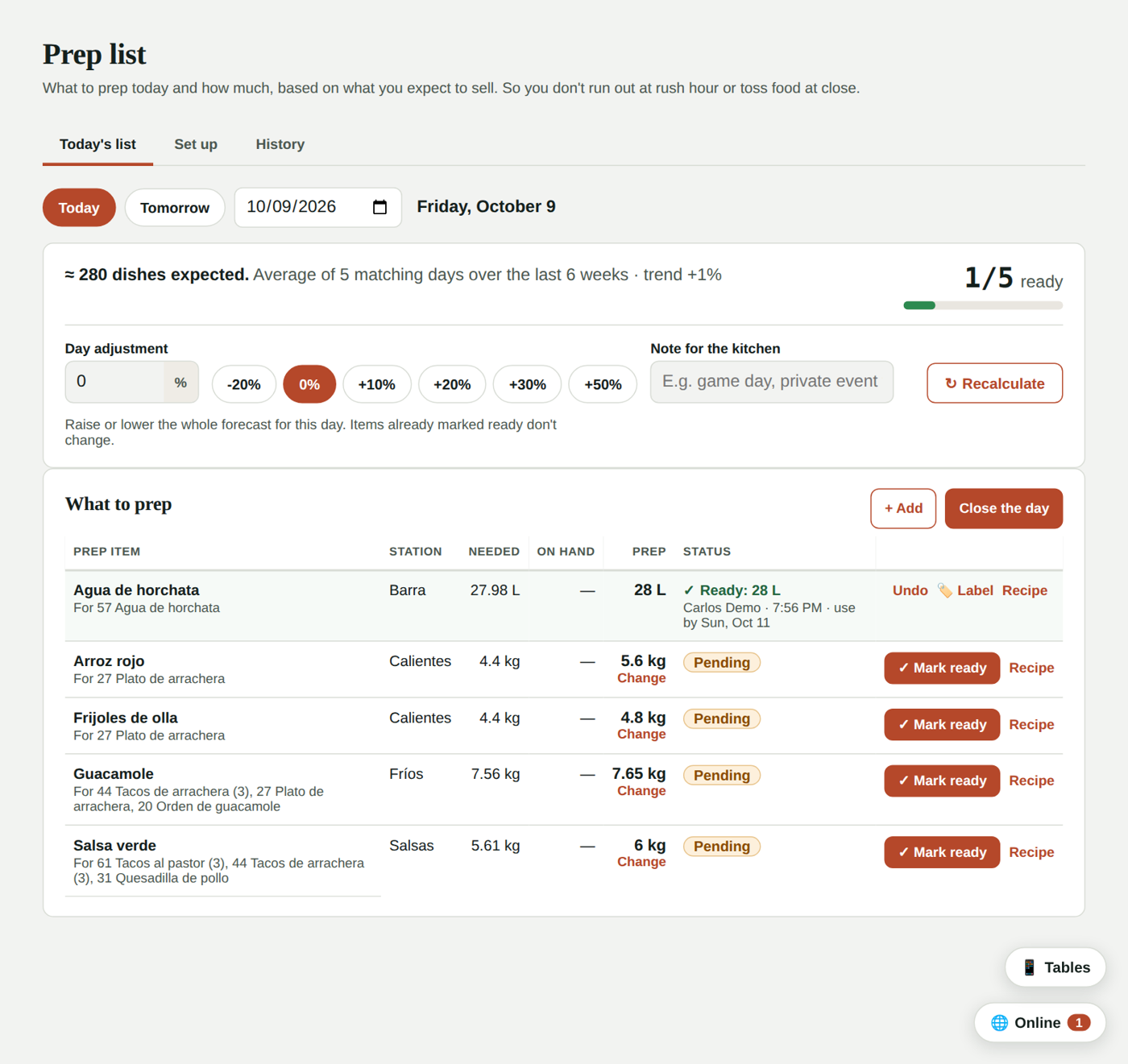Click the 'Salsas' station cell
Image resolution: width=1128 pixels, height=1064 pixels.
coord(411,846)
